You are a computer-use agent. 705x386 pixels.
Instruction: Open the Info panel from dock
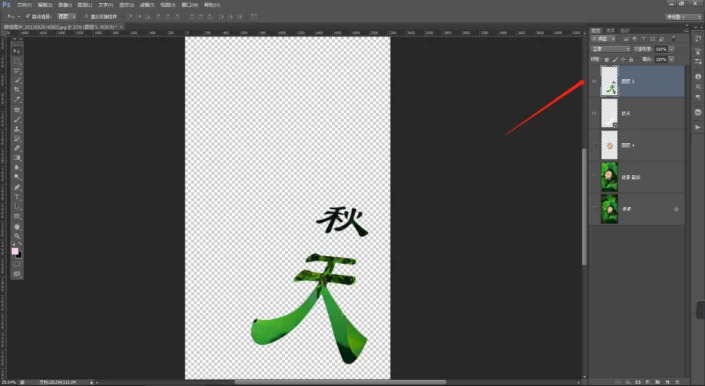pyautogui.click(x=698, y=76)
